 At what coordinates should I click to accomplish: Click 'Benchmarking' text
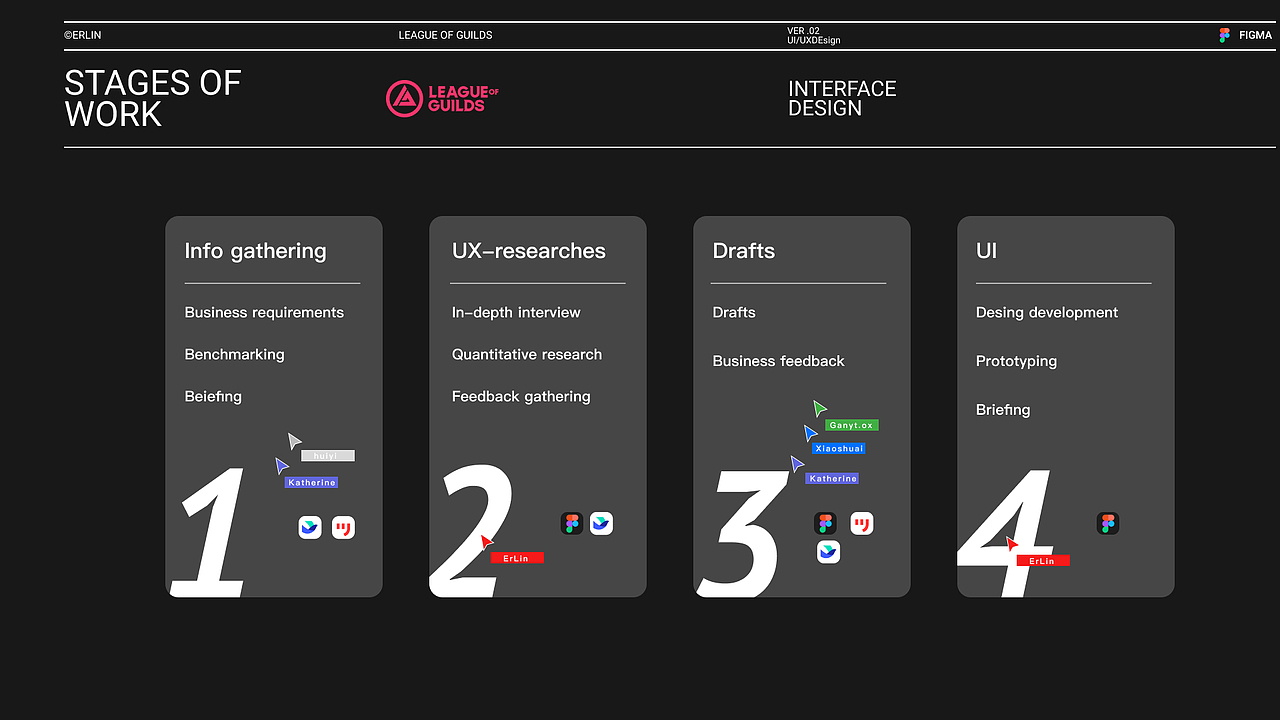pyautogui.click(x=235, y=355)
